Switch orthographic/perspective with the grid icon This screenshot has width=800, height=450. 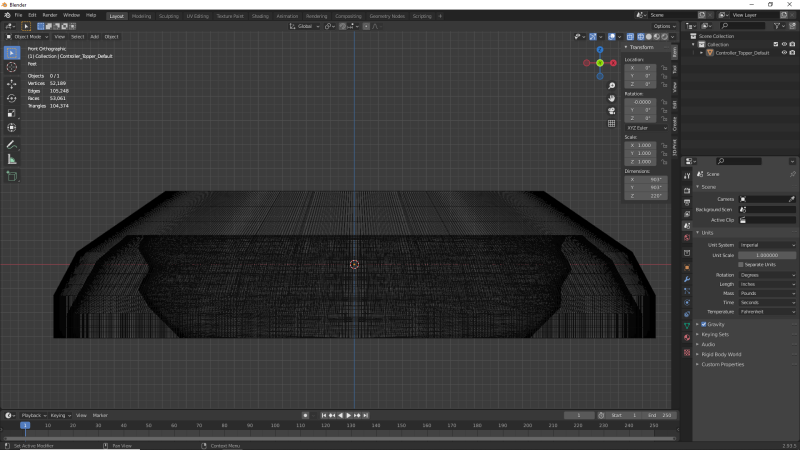(x=611, y=124)
